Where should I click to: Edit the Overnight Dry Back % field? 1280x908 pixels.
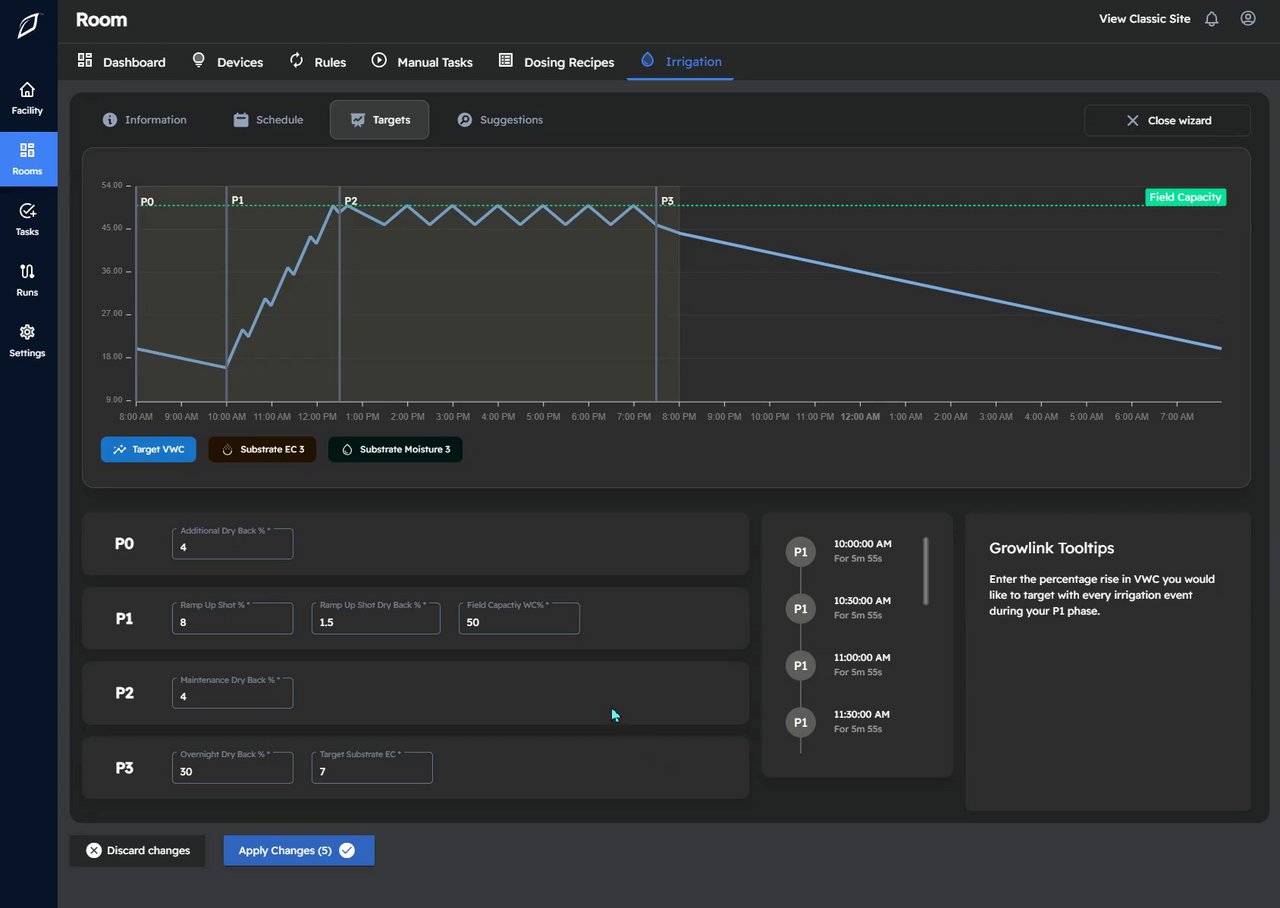[232, 768]
